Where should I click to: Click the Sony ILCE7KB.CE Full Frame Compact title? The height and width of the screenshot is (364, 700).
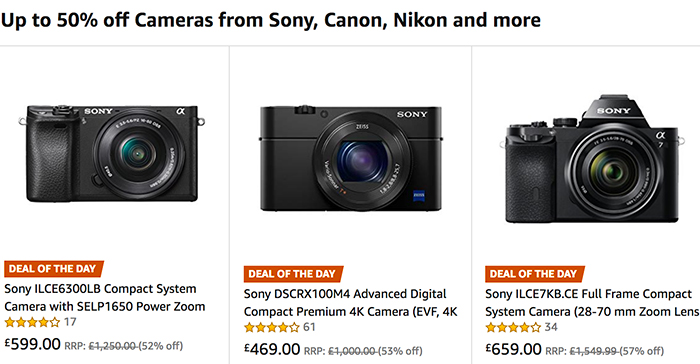pyautogui.click(x=592, y=303)
